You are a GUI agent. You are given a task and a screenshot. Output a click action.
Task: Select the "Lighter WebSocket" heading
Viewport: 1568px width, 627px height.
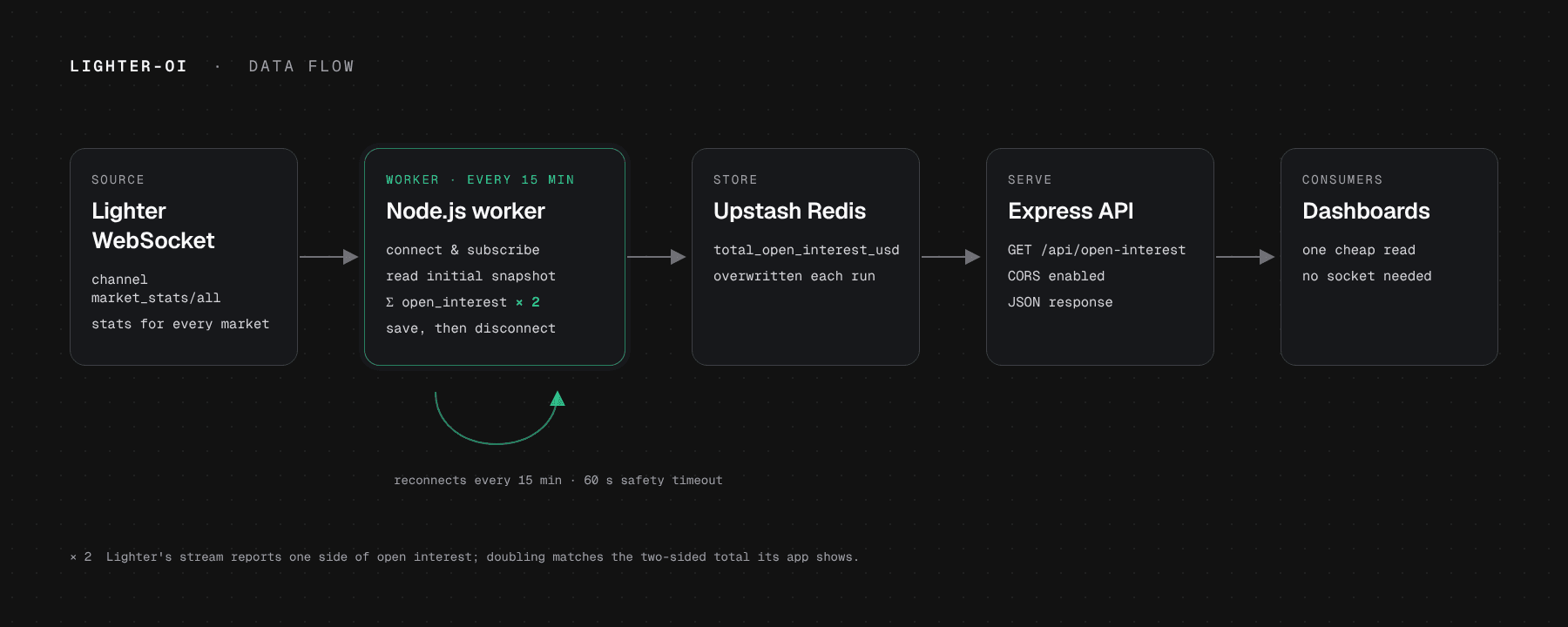(x=153, y=226)
